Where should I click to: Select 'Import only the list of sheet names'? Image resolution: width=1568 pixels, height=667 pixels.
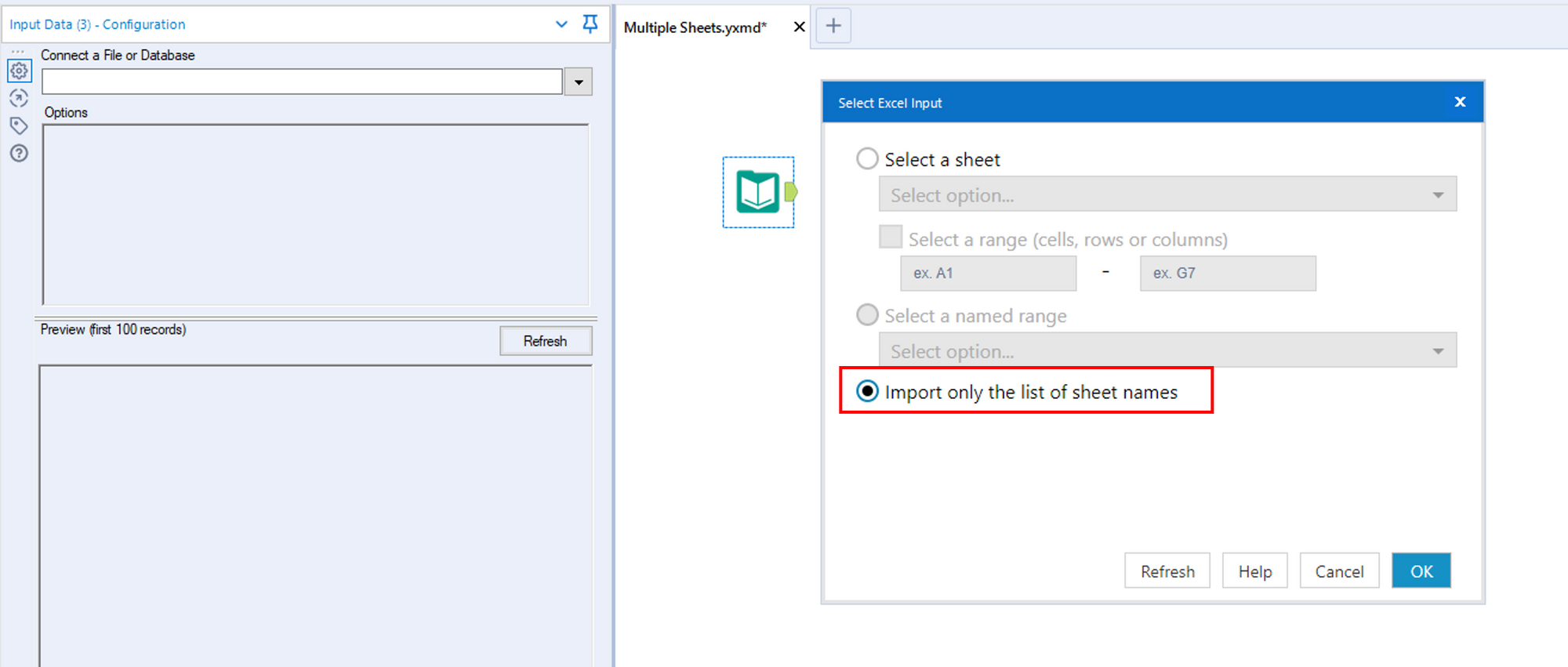[867, 391]
